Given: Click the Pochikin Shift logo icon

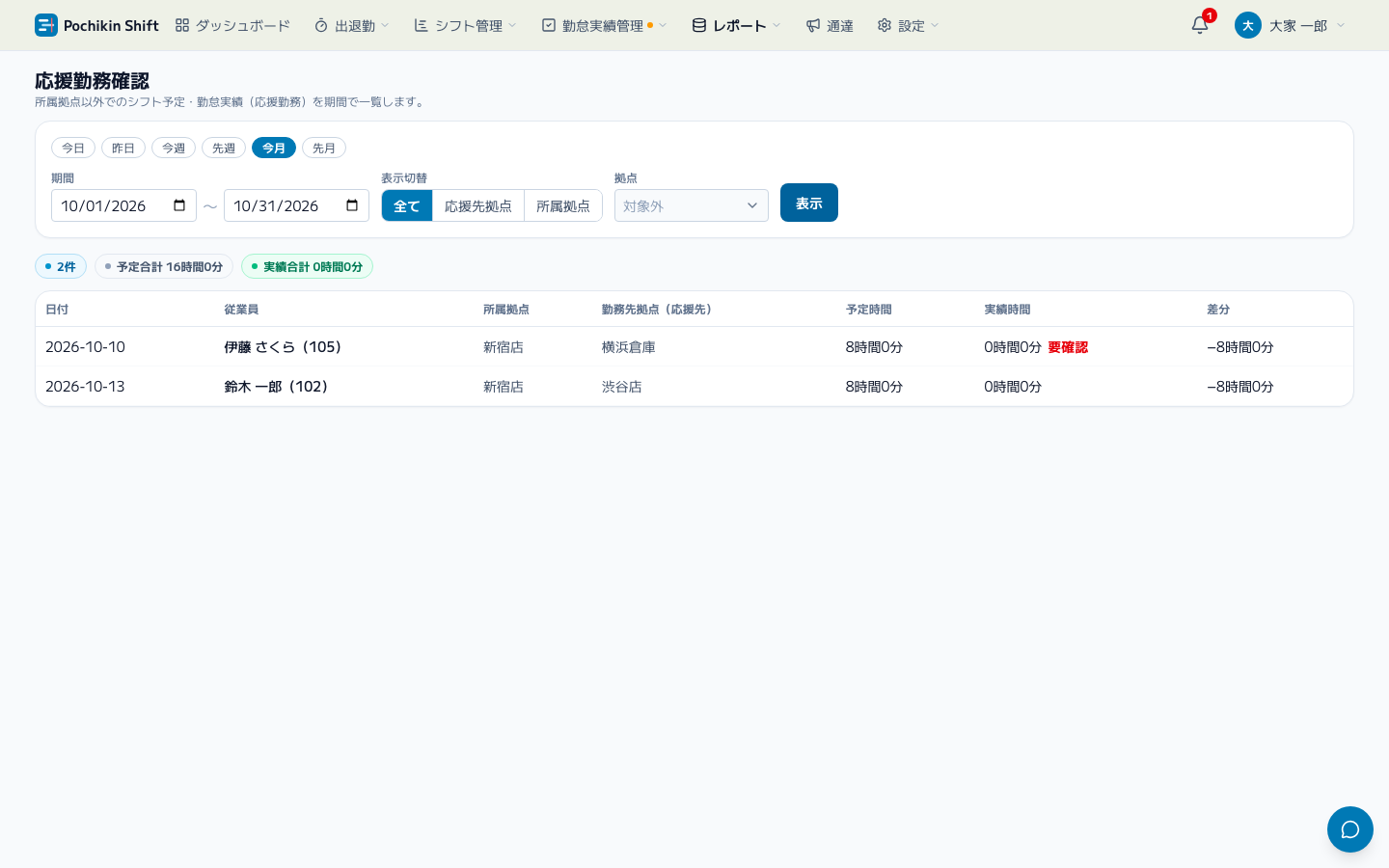Looking at the screenshot, I should (45, 25).
